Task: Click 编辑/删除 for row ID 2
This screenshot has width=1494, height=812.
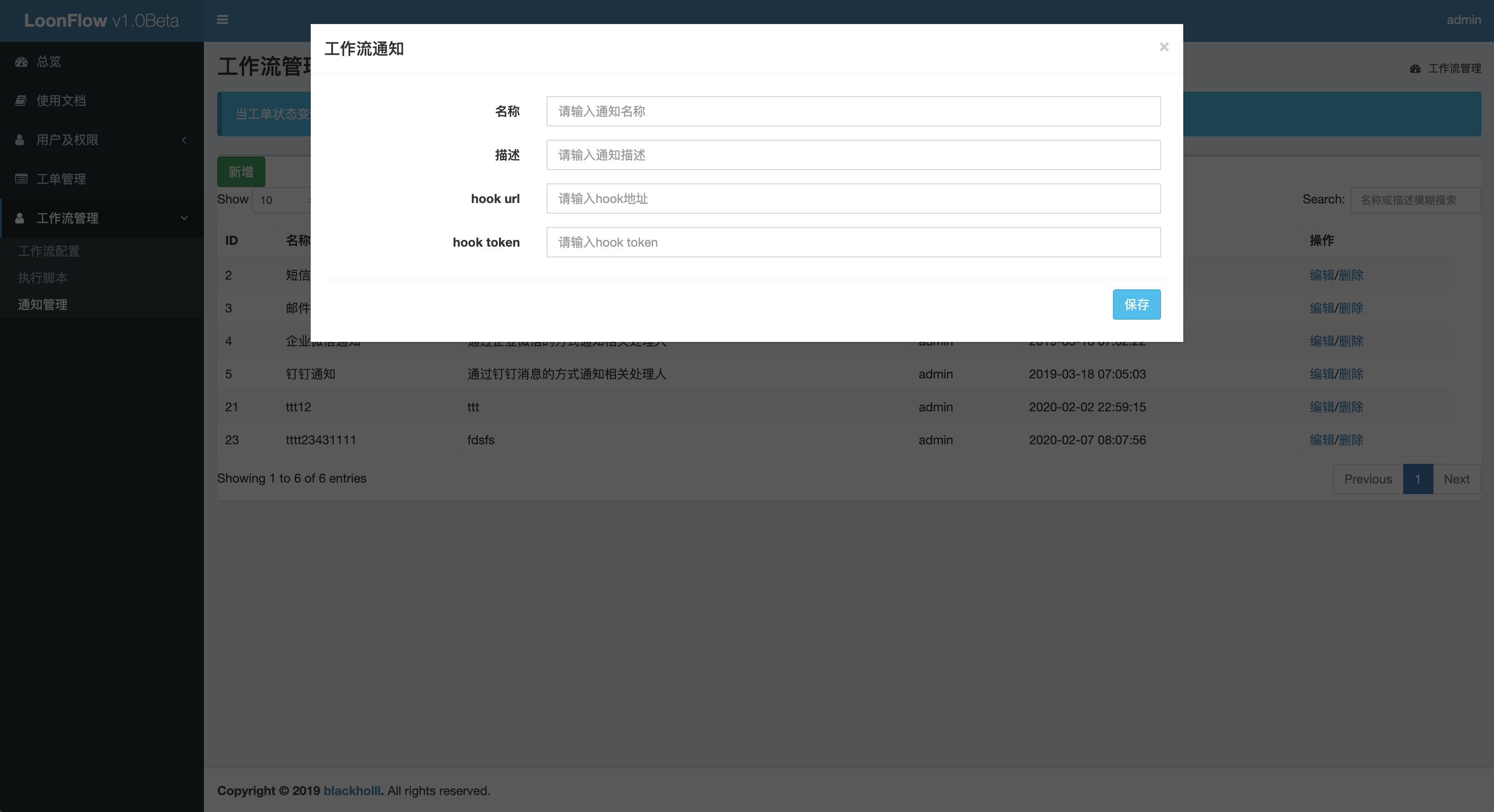Action: 1336,275
